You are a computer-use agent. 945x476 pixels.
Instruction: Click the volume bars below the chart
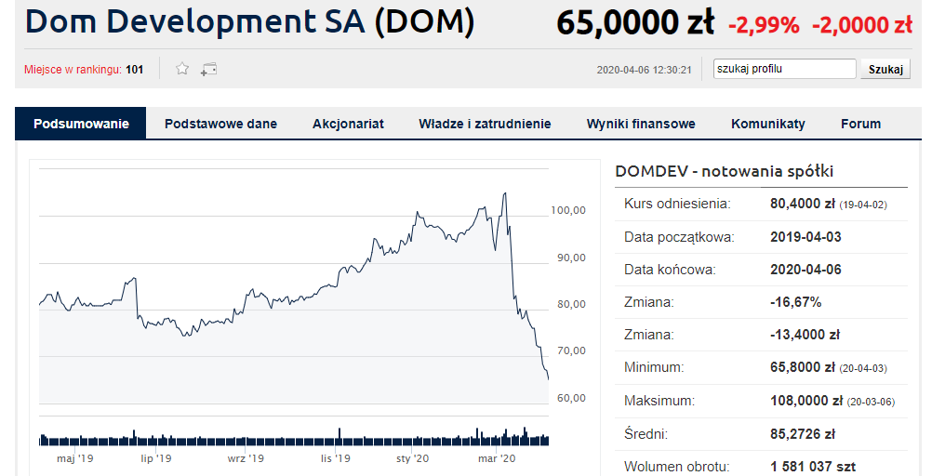click(x=294, y=438)
